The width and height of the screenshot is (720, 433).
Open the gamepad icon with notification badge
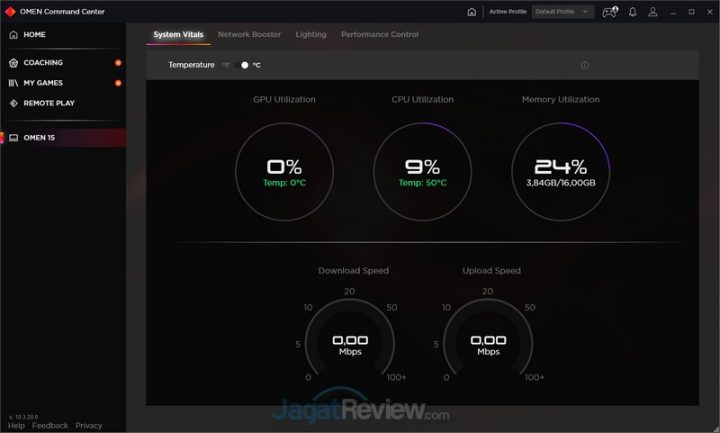(x=608, y=12)
